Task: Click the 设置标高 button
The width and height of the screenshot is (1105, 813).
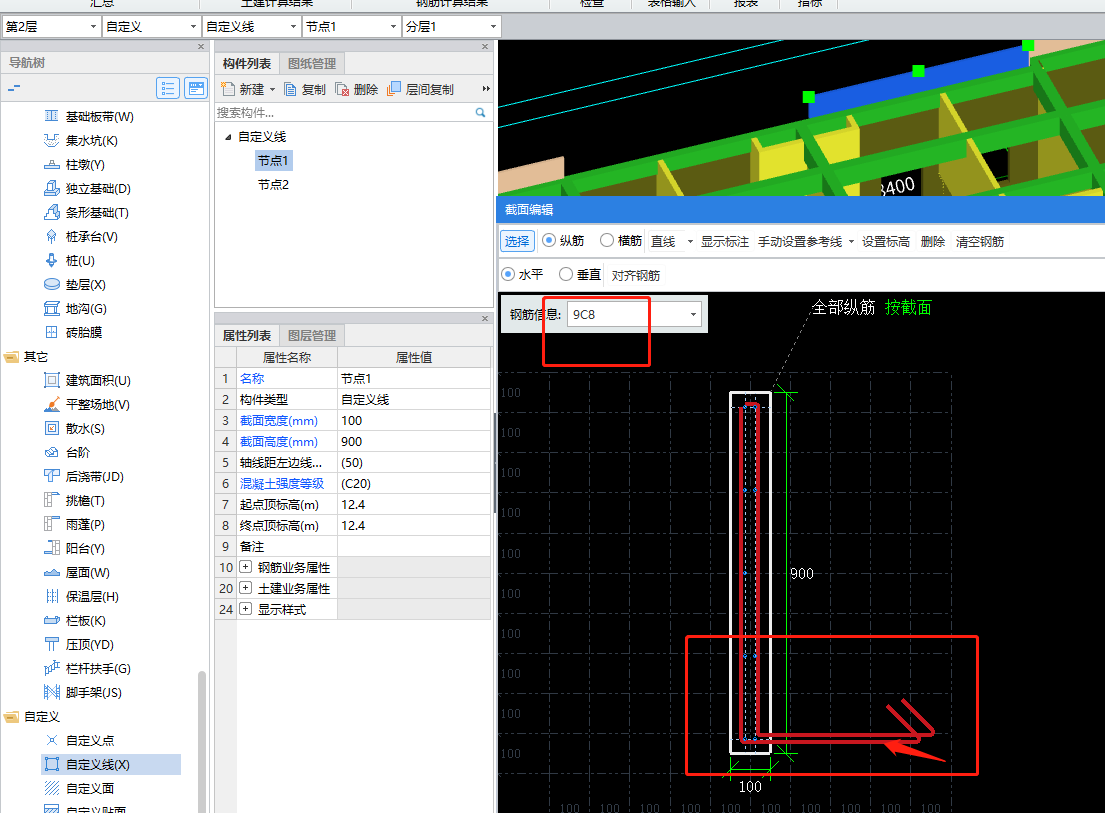Action: point(886,242)
